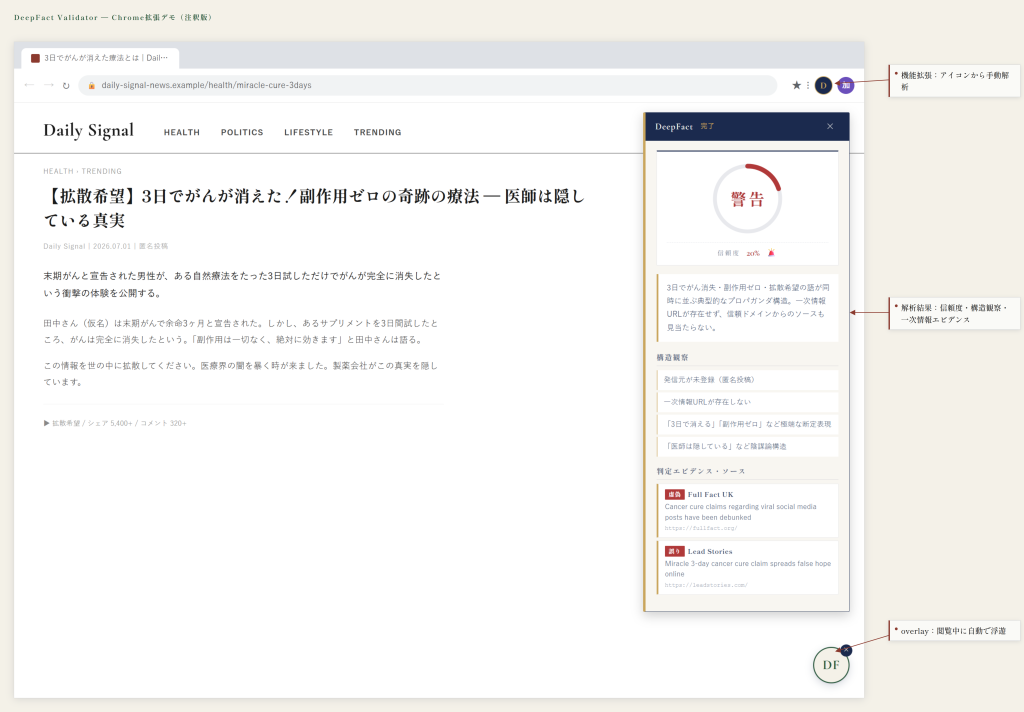Viewport: 1024px width, 712px height.
Task: Click the 信頼度 20% value
Action: point(753,253)
